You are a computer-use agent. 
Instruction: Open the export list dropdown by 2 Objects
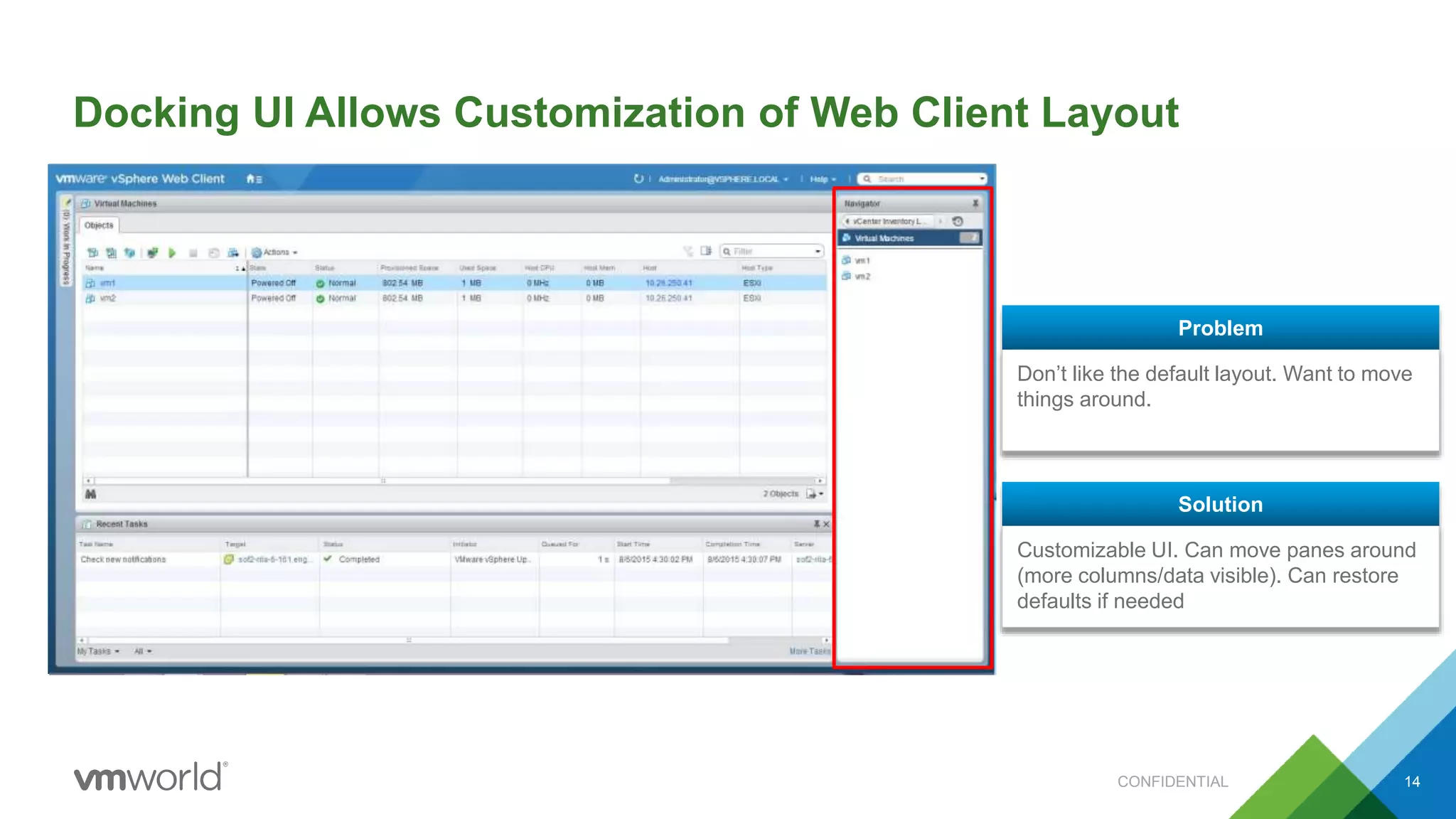pyautogui.click(x=815, y=494)
